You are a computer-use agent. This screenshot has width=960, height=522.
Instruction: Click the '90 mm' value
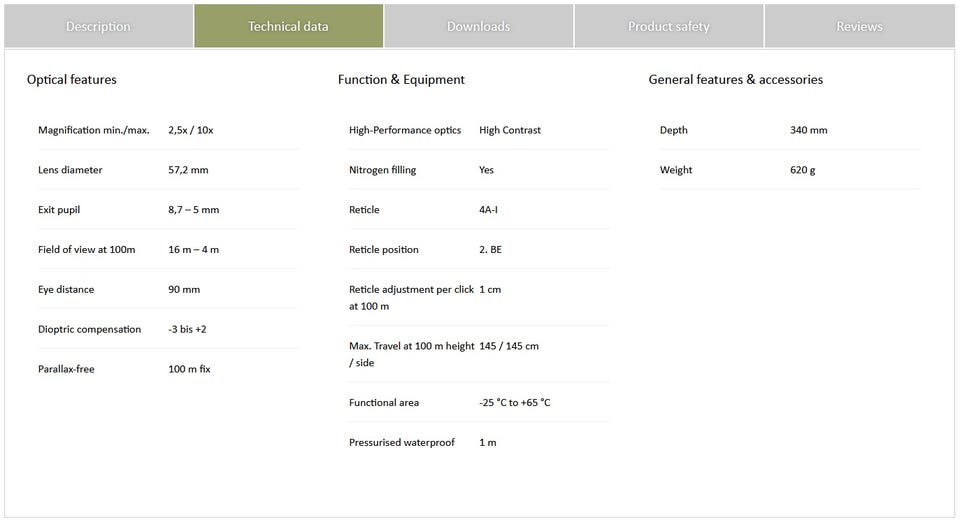(x=184, y=289)
